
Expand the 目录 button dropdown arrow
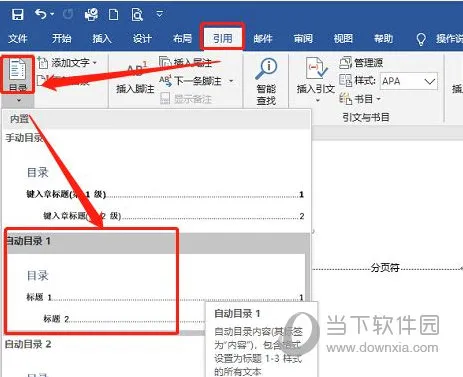19,100
